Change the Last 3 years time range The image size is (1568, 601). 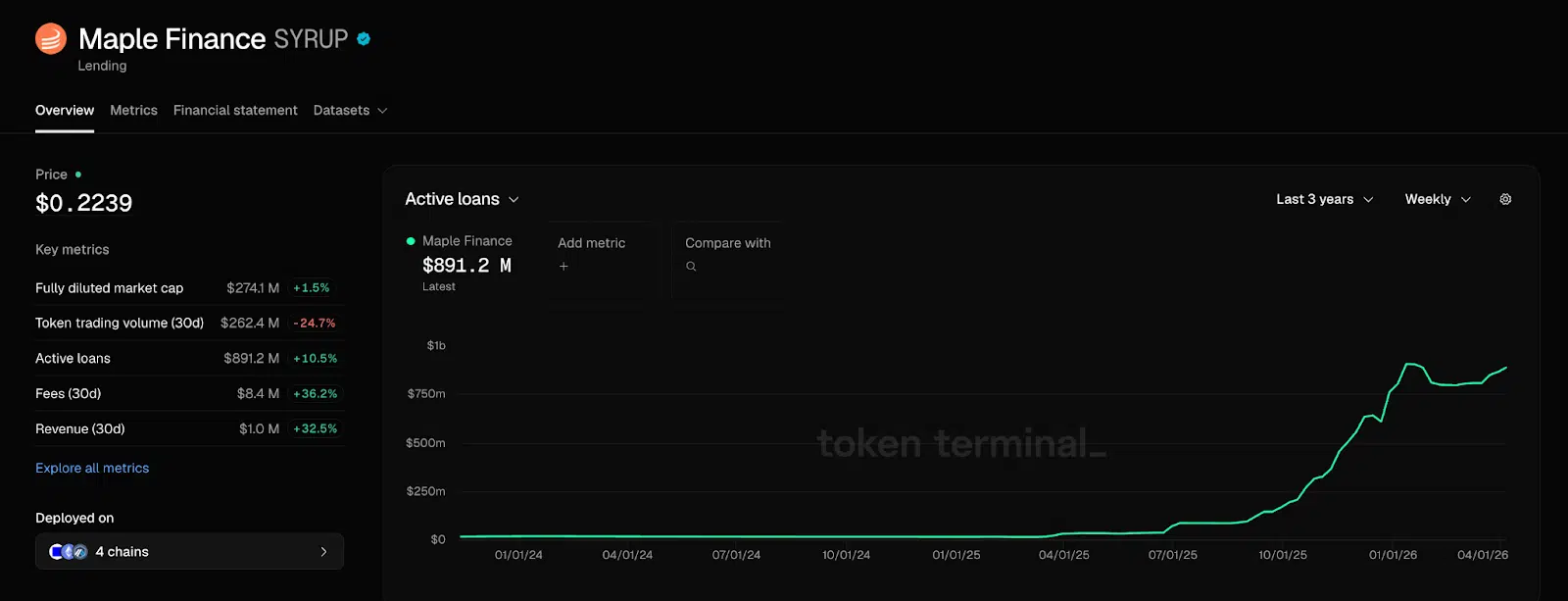pos(1324,199)
